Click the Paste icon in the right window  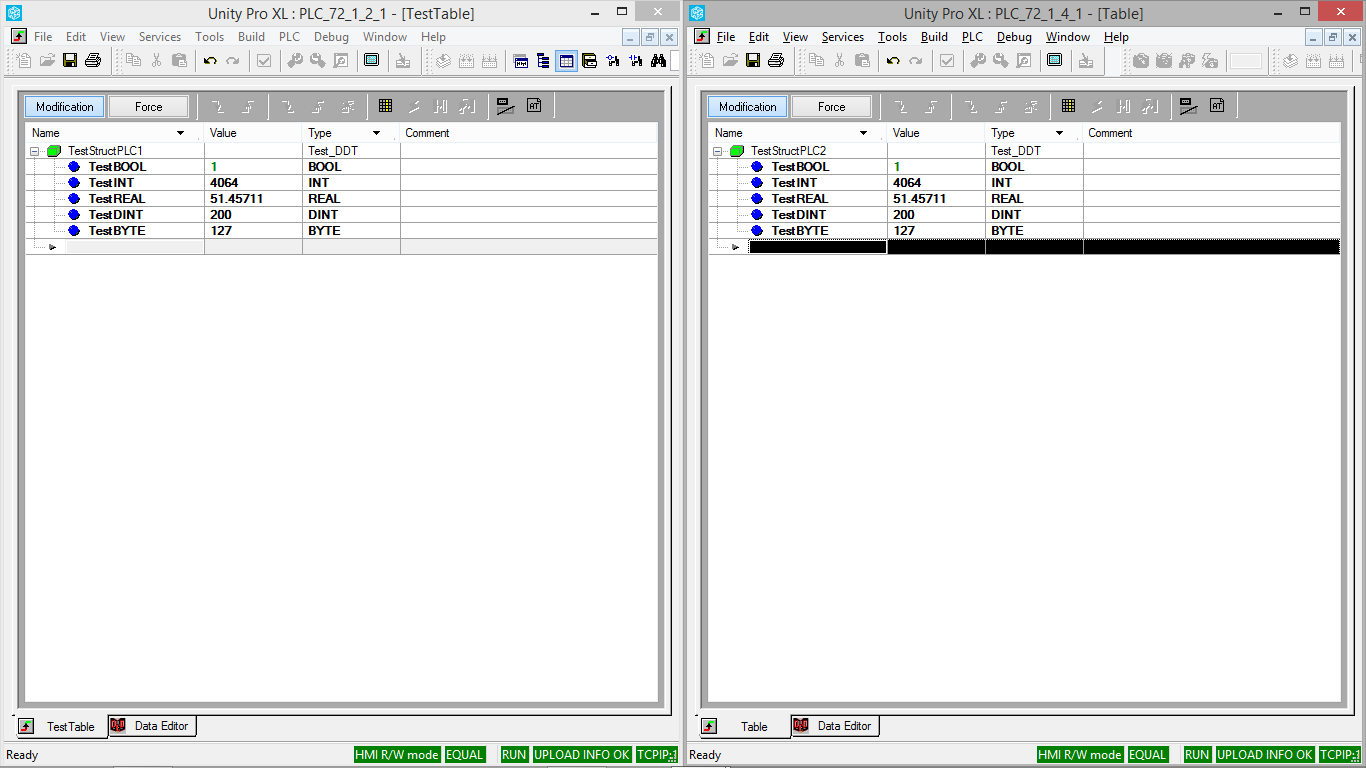click(x=861, y=60)
